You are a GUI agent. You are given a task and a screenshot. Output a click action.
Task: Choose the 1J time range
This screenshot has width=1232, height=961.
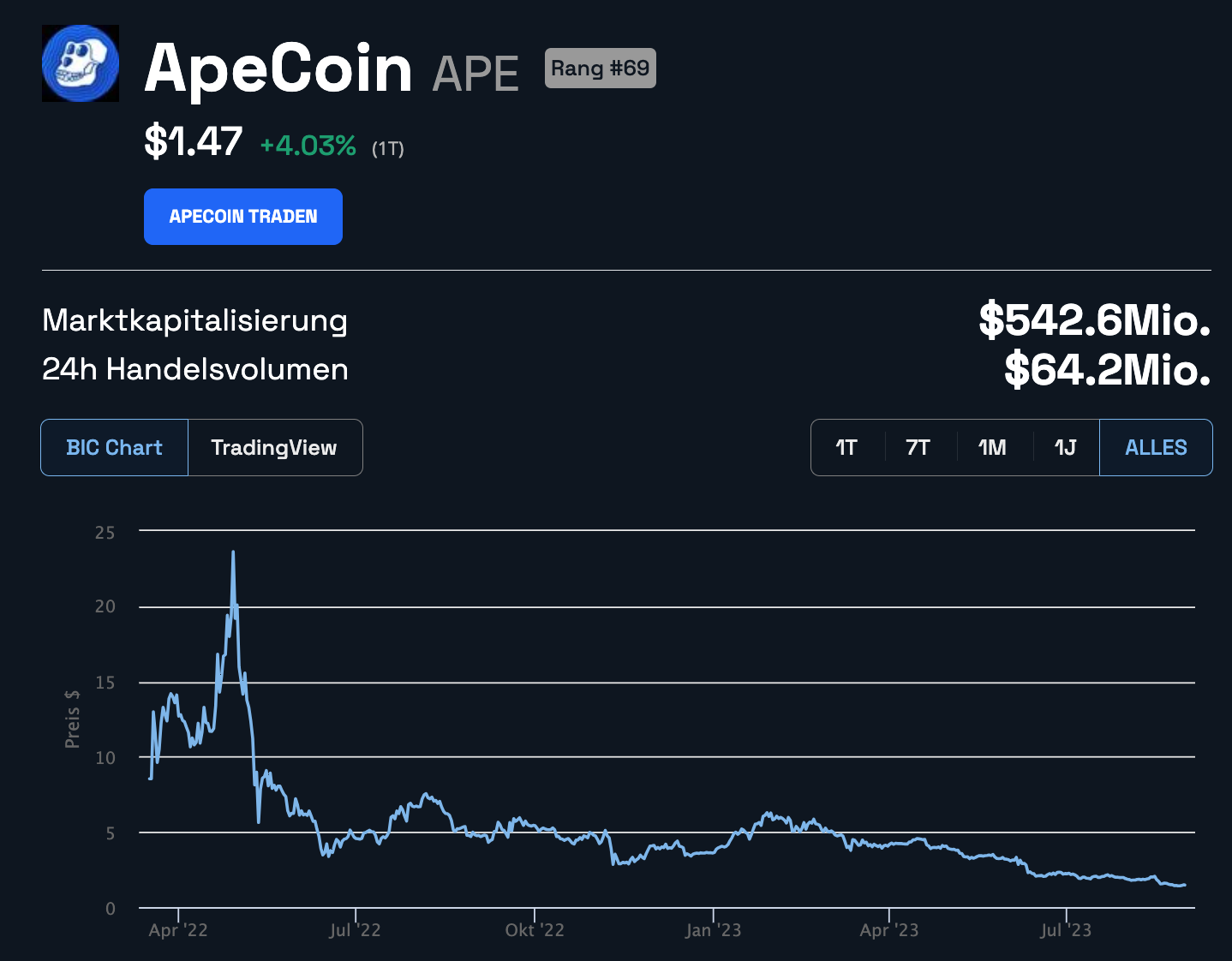[1065, 448]
